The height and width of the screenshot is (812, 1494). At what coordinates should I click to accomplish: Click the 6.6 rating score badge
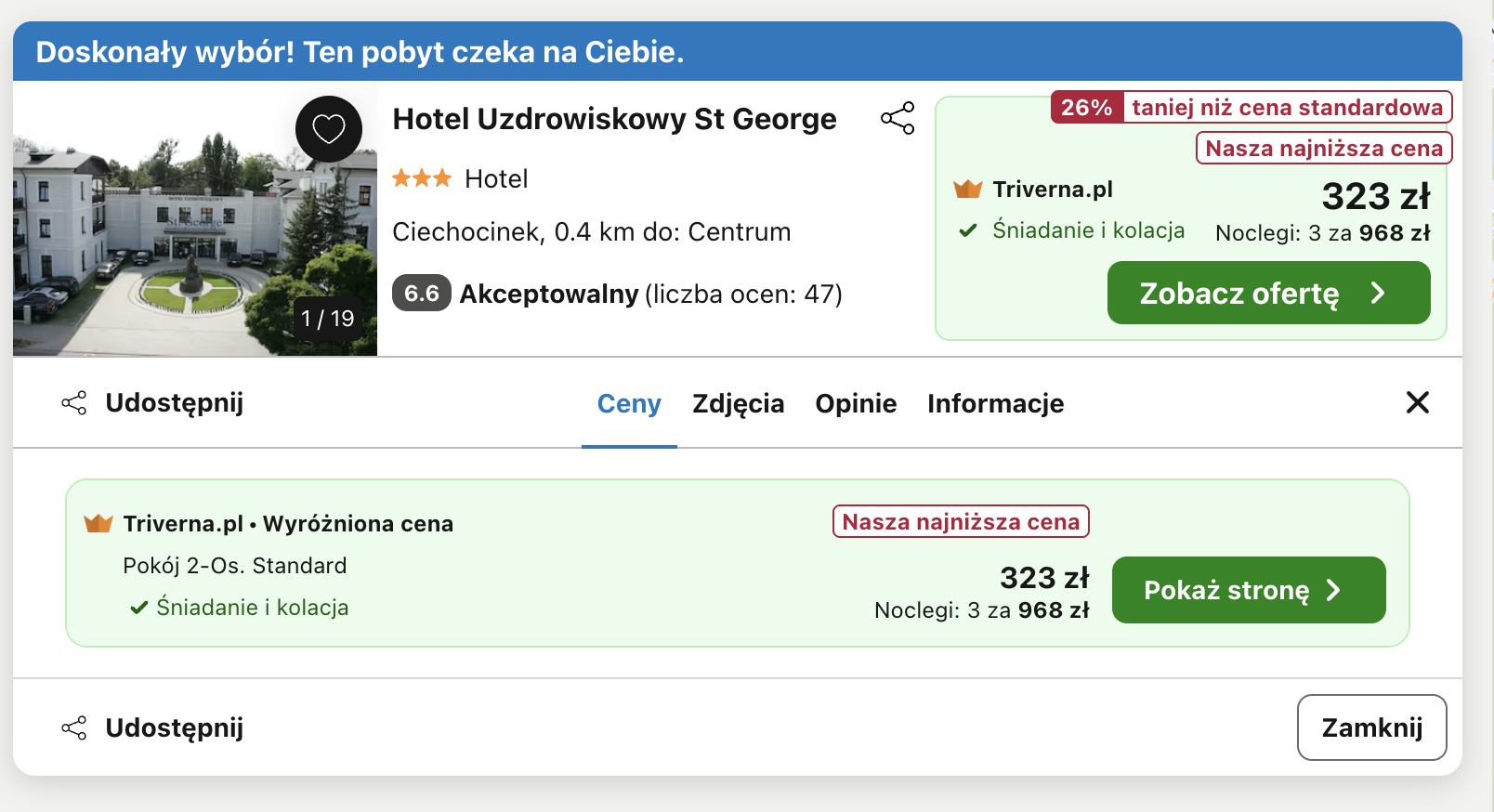(x=422, y=294)
